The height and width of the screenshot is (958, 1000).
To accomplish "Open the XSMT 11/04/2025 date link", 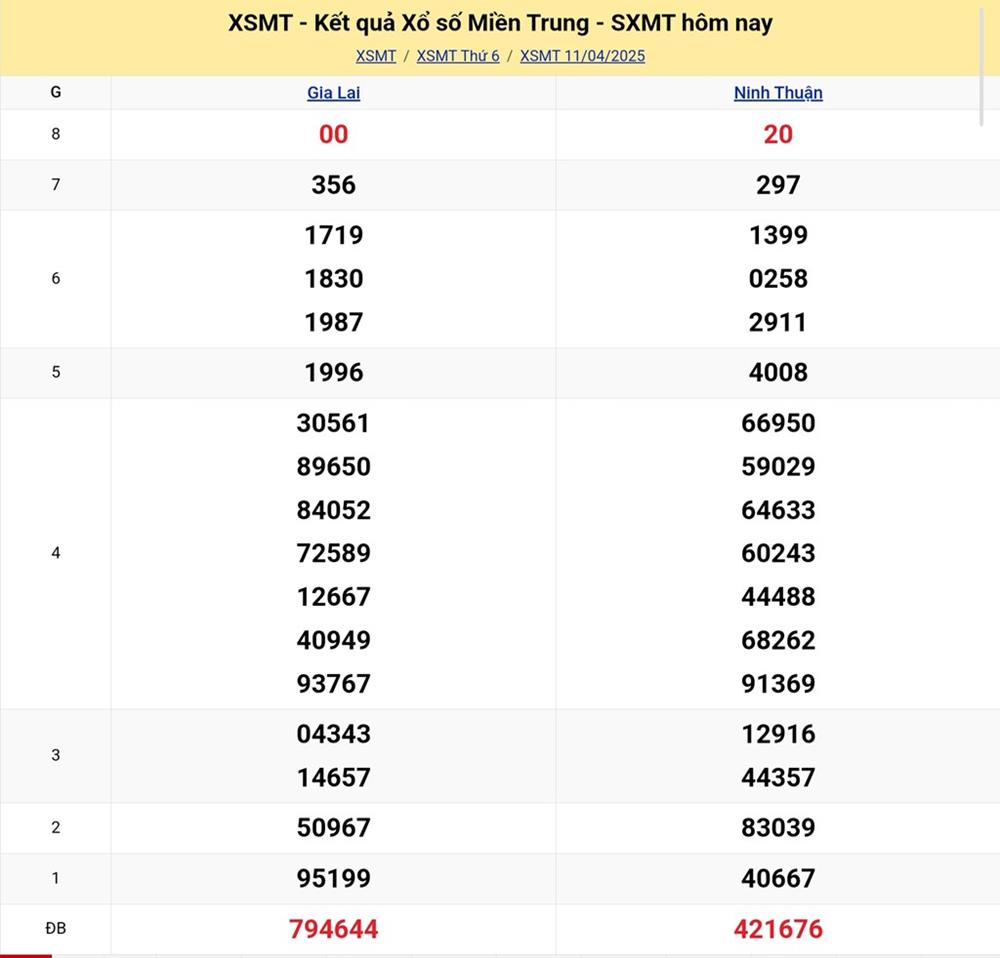I will click(x=582, y=56).
